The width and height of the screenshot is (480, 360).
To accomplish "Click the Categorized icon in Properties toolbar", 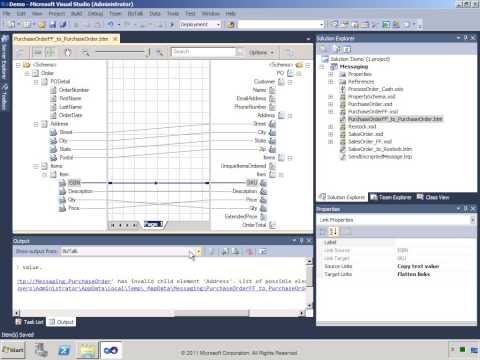I will click(x=323, y=231).
